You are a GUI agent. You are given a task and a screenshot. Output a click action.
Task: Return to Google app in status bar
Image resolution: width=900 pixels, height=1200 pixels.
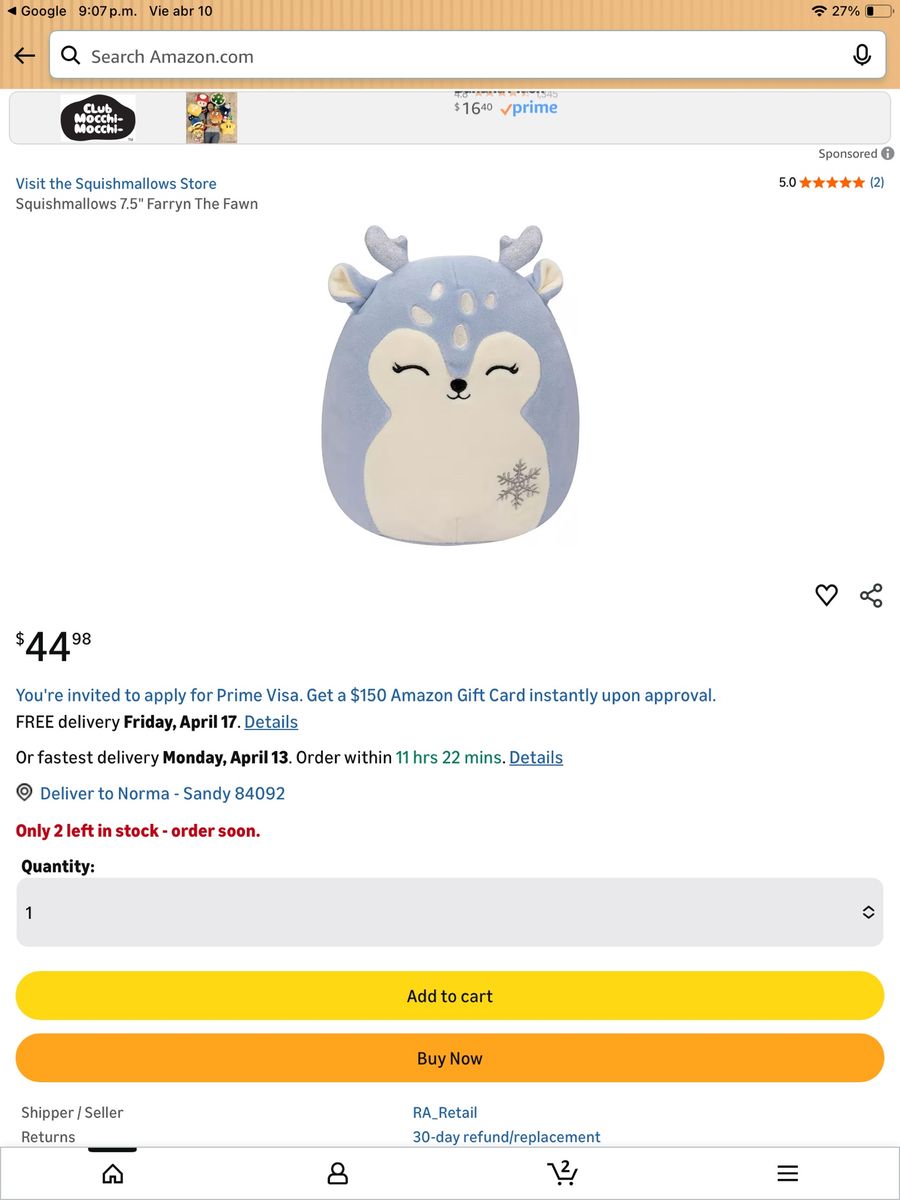click(x=37, y=11)
